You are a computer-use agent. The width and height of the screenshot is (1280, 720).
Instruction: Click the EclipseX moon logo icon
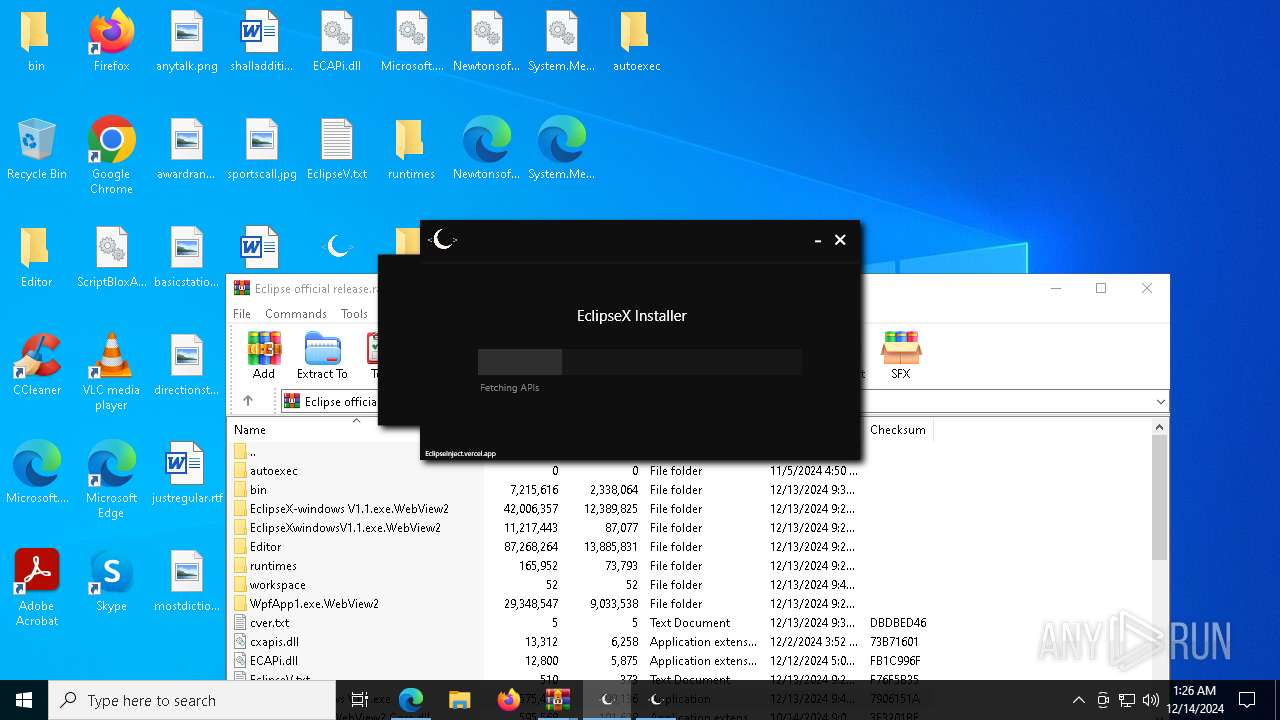click(x=443, y=240)
